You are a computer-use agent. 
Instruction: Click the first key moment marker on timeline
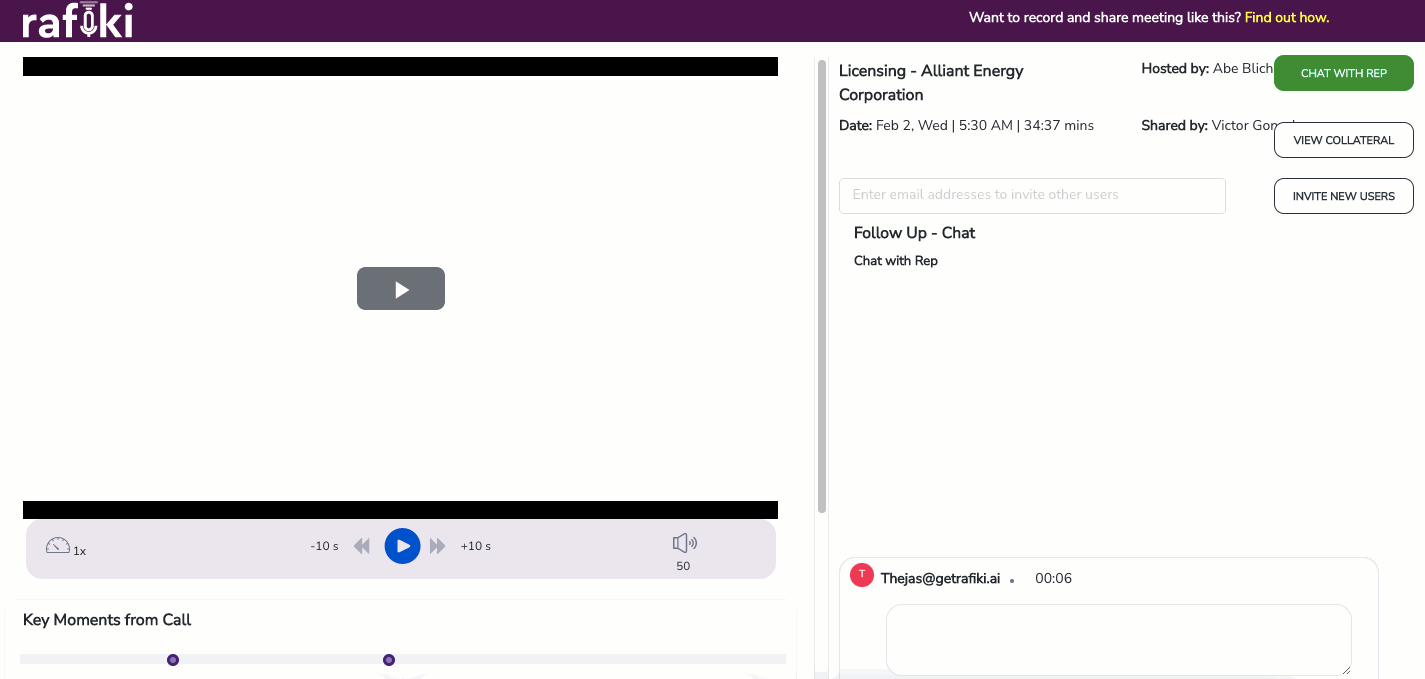click(173, 660)
